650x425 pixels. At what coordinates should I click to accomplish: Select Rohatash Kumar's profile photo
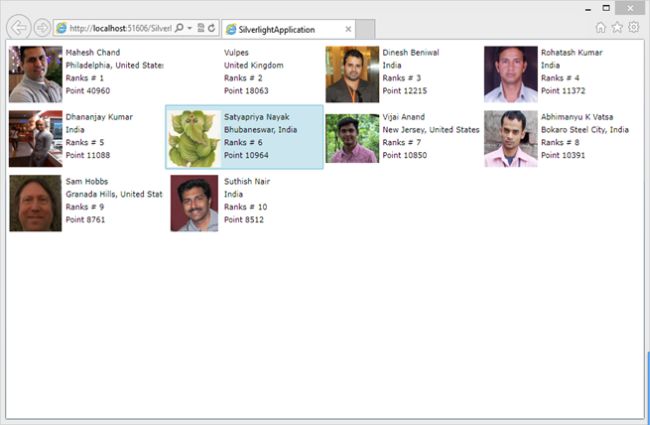click(x=511, y=74)
